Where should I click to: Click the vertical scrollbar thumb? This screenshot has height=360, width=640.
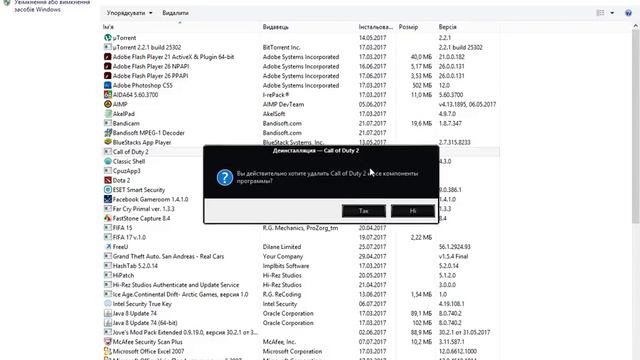pos(636,127)
